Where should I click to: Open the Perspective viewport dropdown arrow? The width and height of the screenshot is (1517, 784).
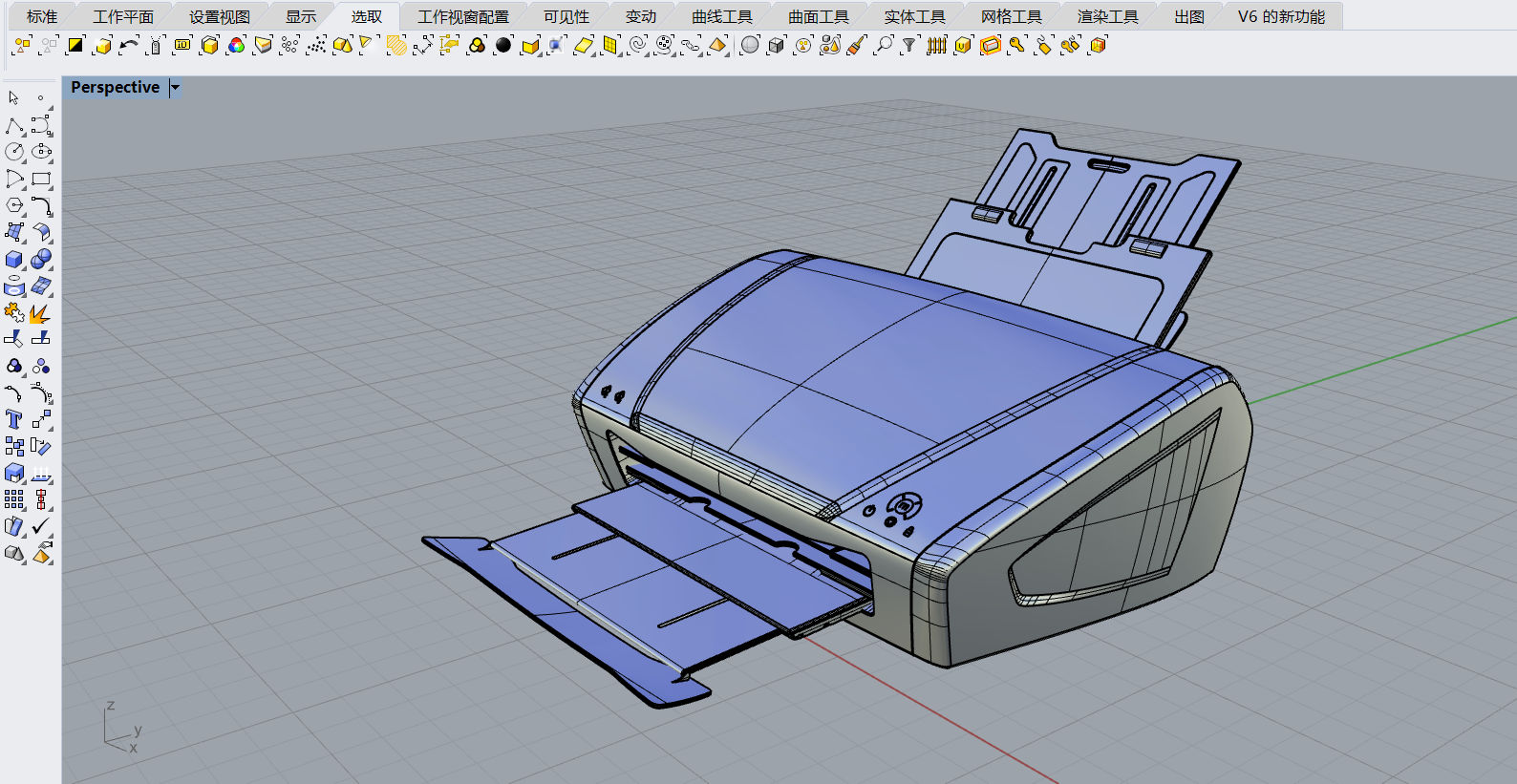coord(175,88)
